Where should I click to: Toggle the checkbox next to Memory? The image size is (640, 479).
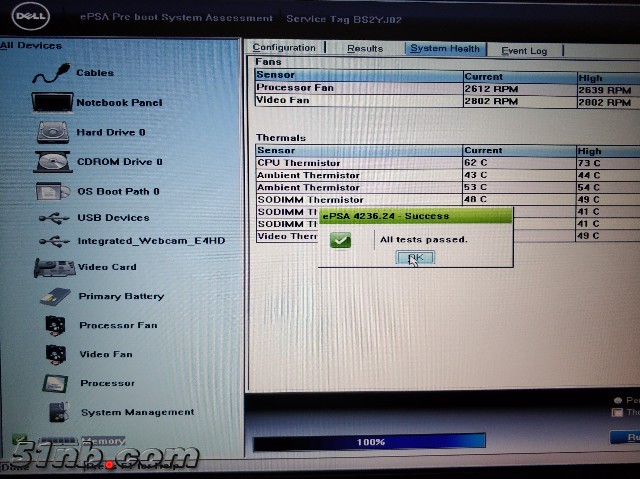pos(19,441)
